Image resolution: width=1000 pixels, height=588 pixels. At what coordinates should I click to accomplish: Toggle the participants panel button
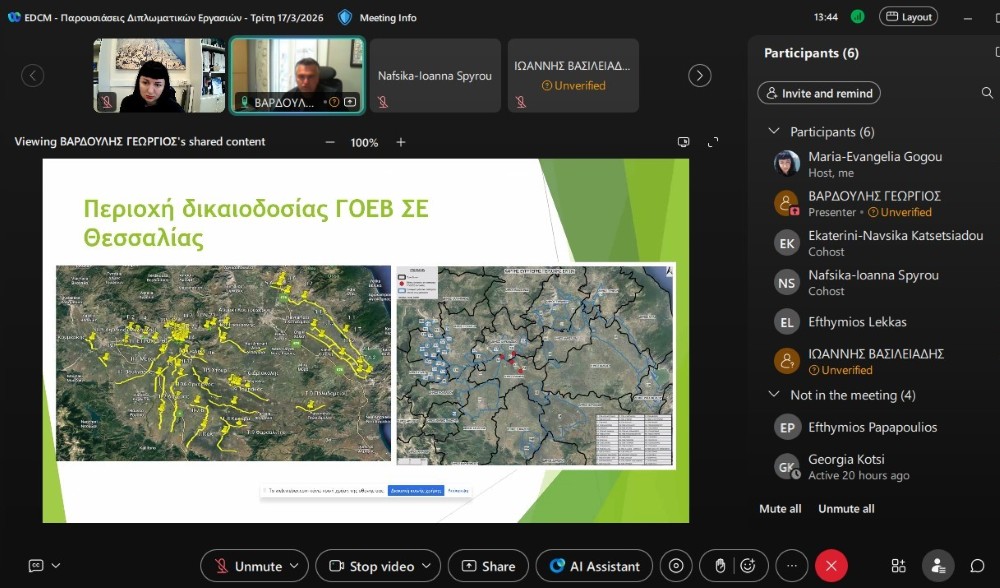tap(937, 566)
